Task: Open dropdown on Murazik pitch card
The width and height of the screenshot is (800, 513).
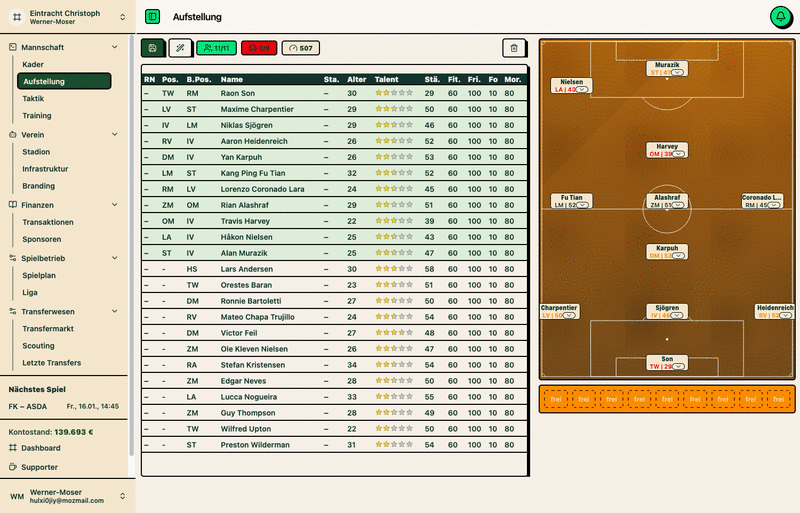Action: click(678, 72)
